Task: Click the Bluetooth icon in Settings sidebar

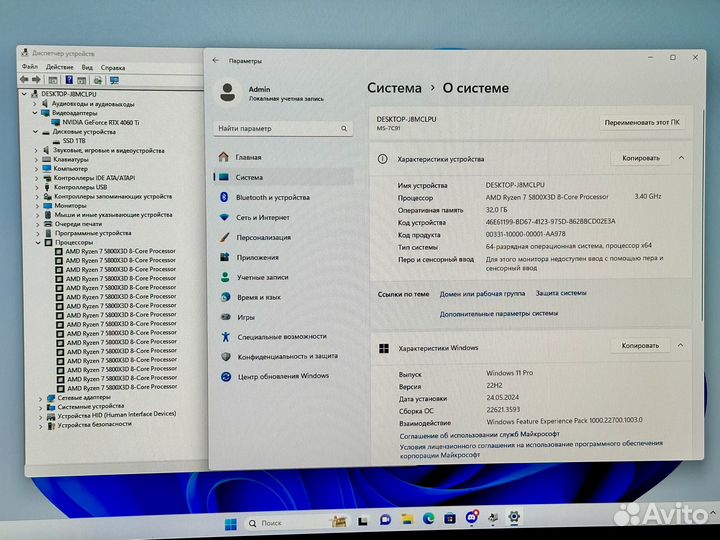Action: tap(224, 197)
